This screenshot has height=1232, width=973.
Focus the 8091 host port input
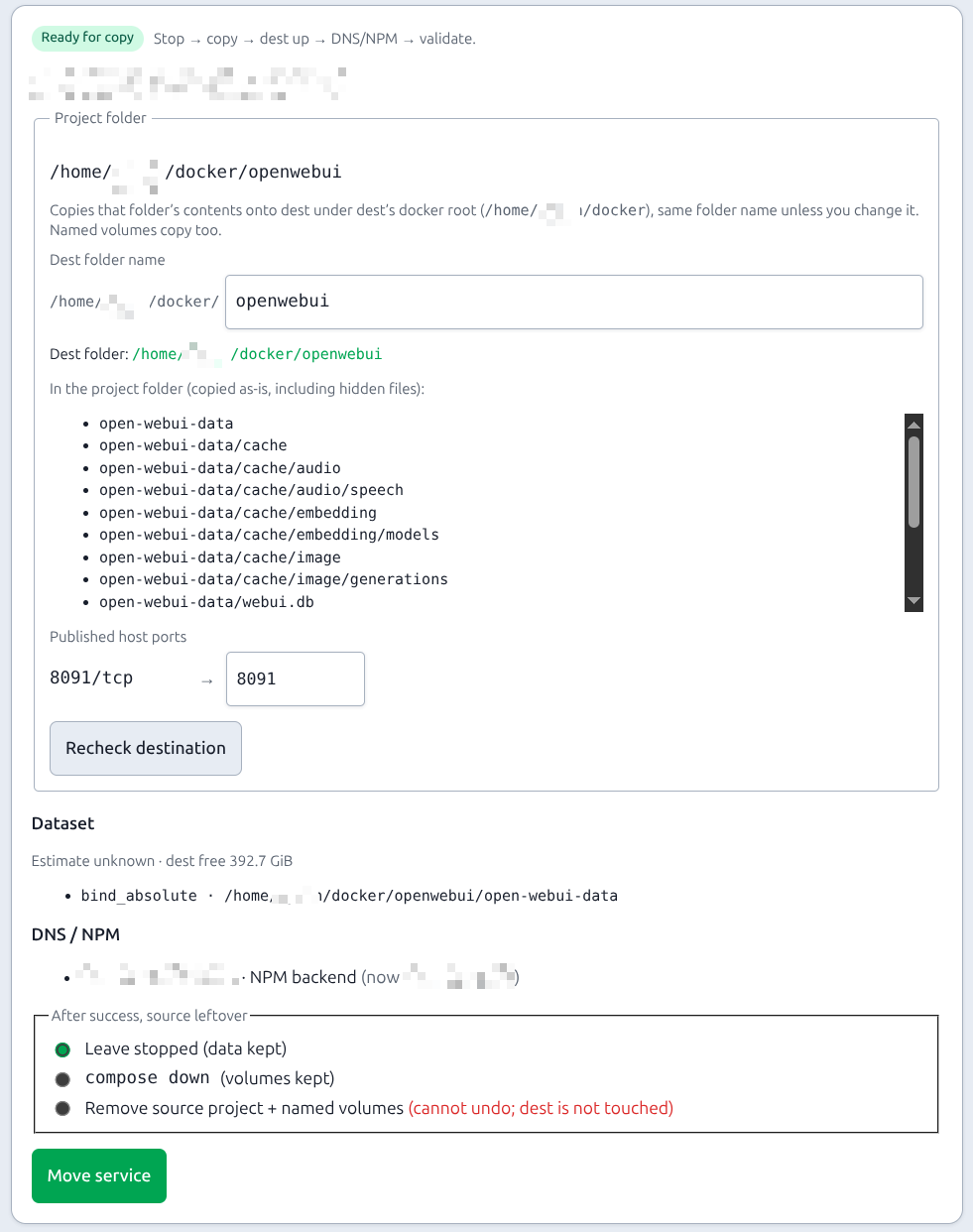click(296, 678)
